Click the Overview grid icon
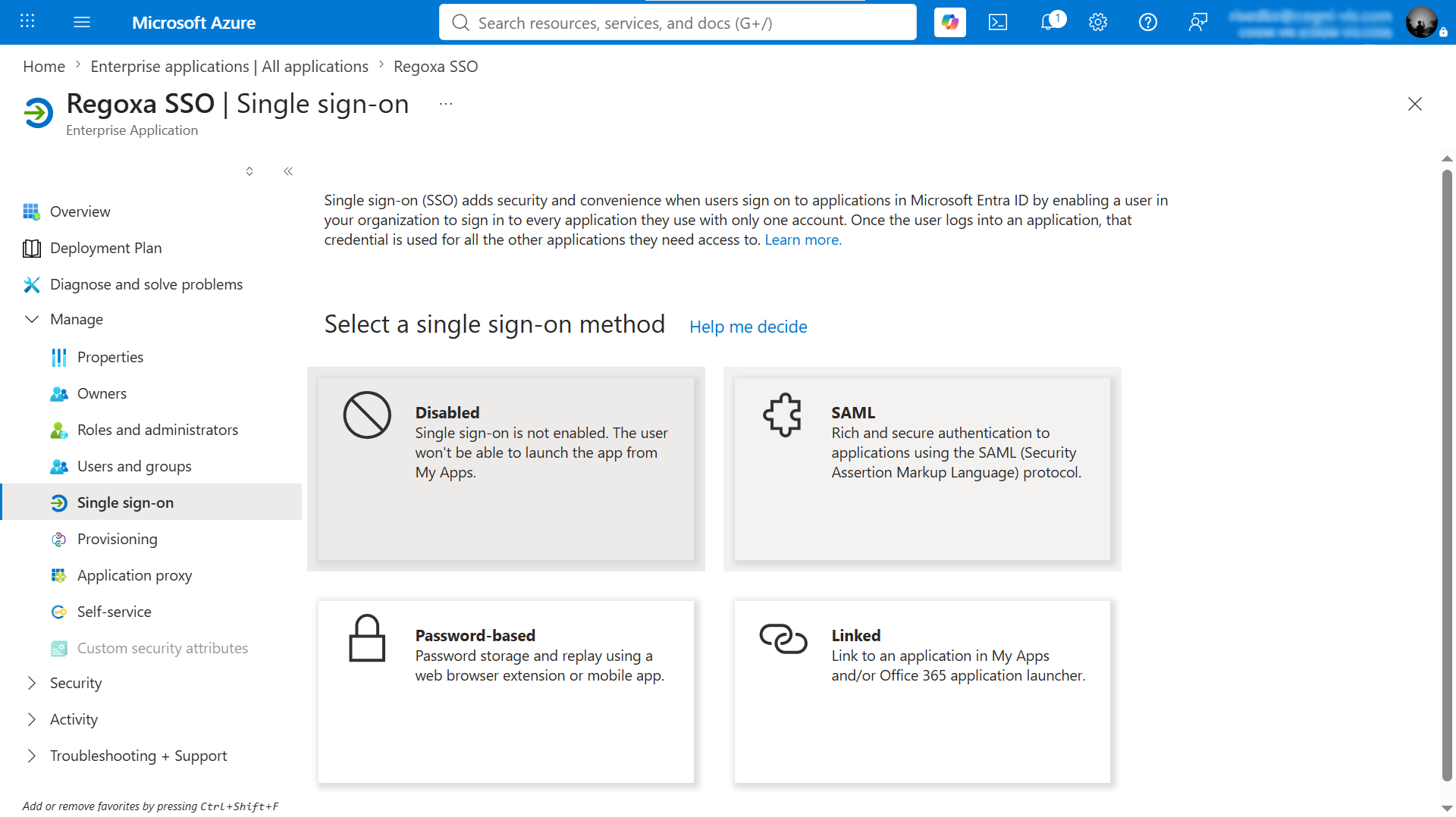The width and height of the screenshot is (1456, 817). [x=31, y=211]
